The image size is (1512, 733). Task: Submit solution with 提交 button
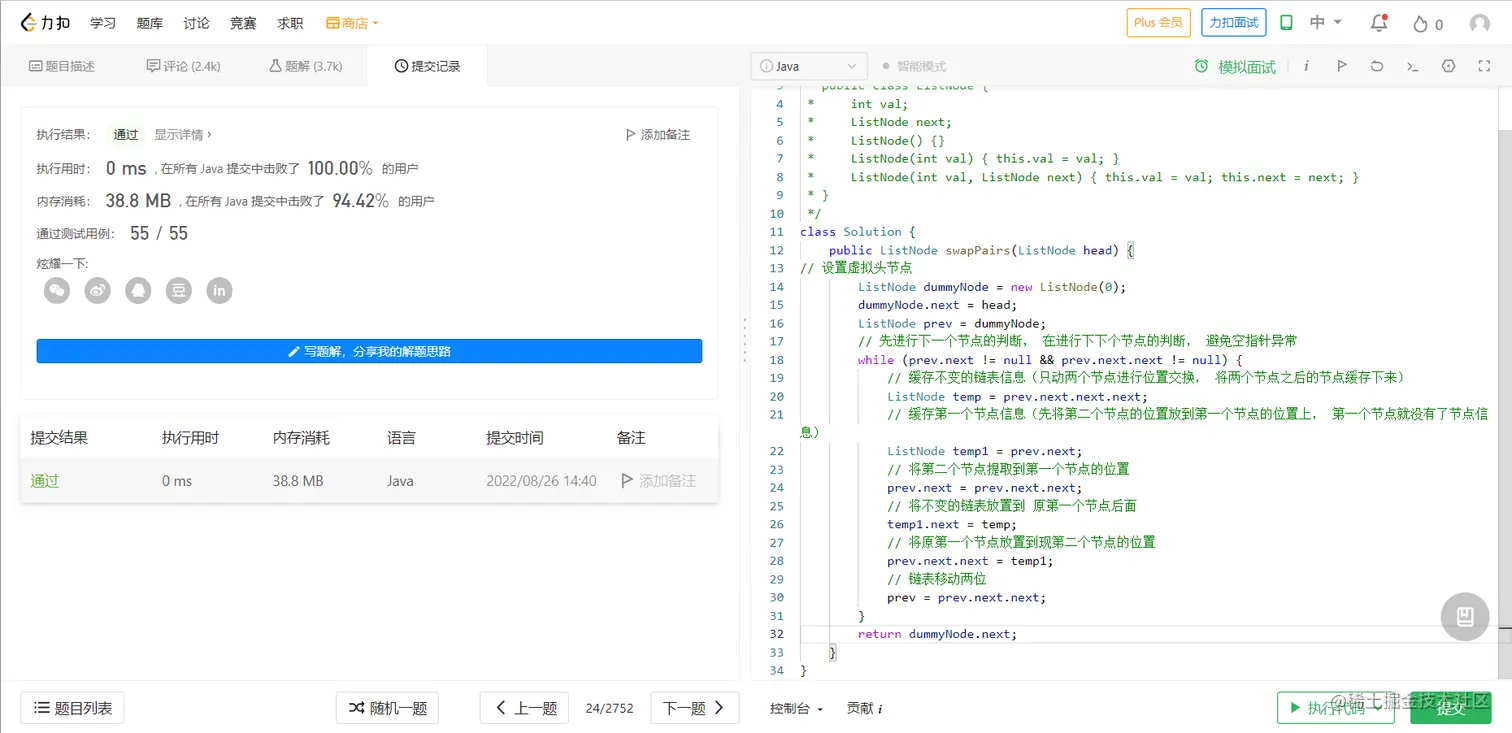[x=1450, y=708]
